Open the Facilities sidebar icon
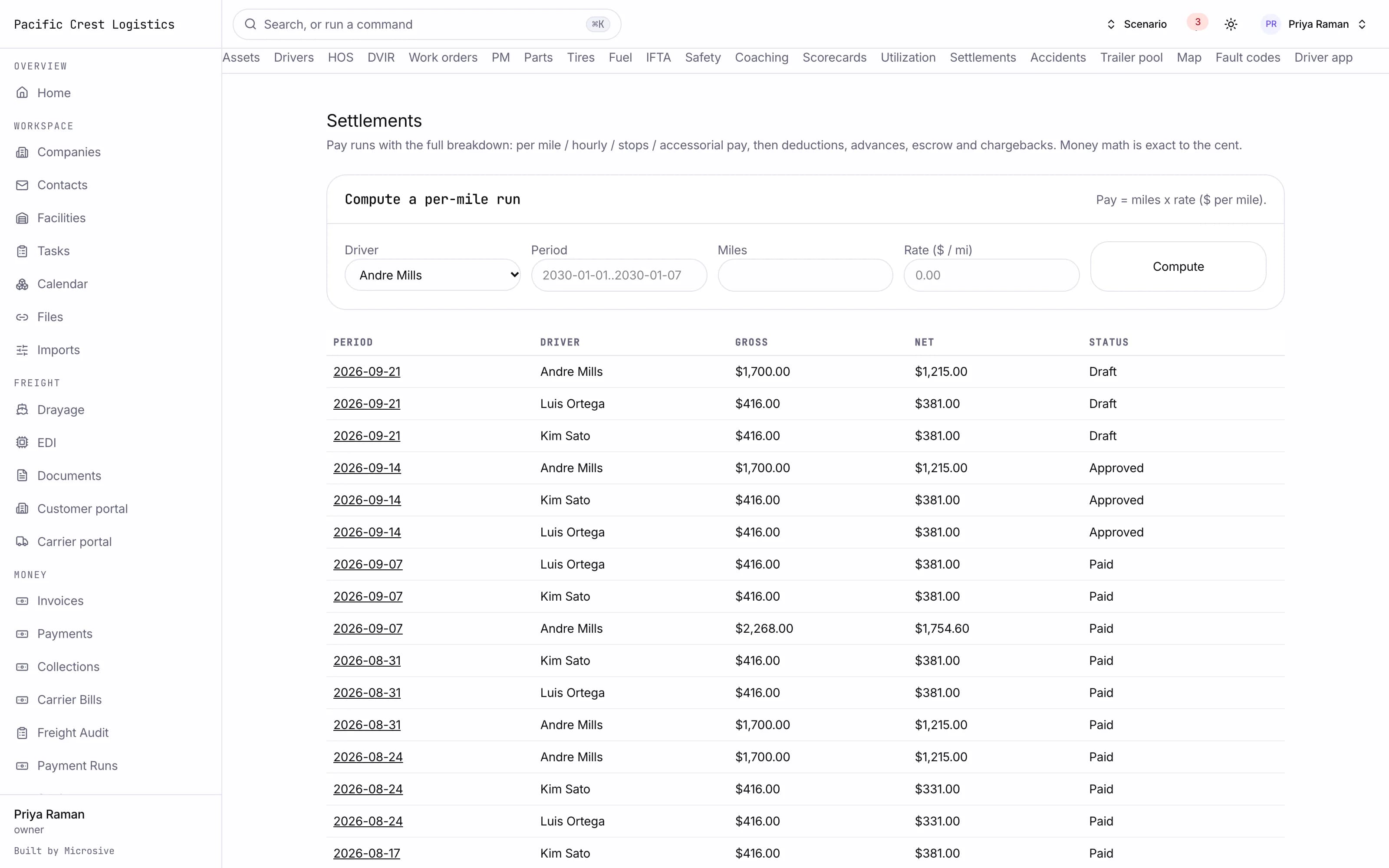Screen dimensions: 1389x868 click(22, 218)
